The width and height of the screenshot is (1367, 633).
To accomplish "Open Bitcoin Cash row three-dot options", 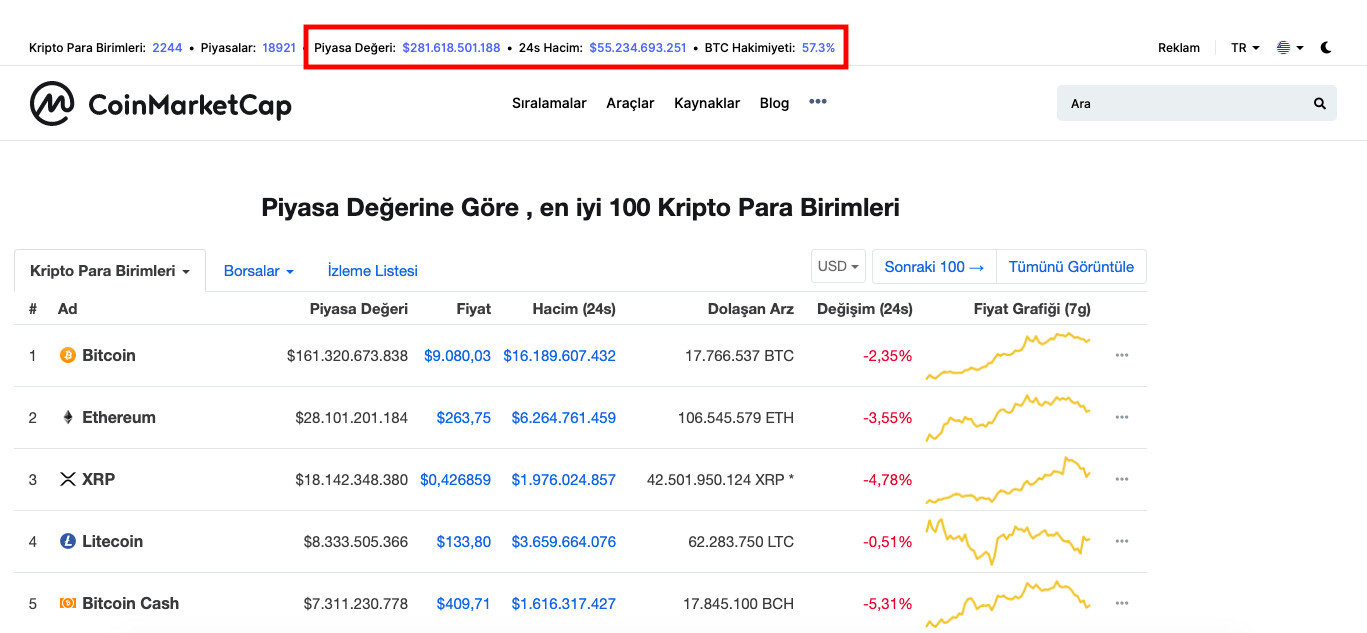I will 1122,603.
